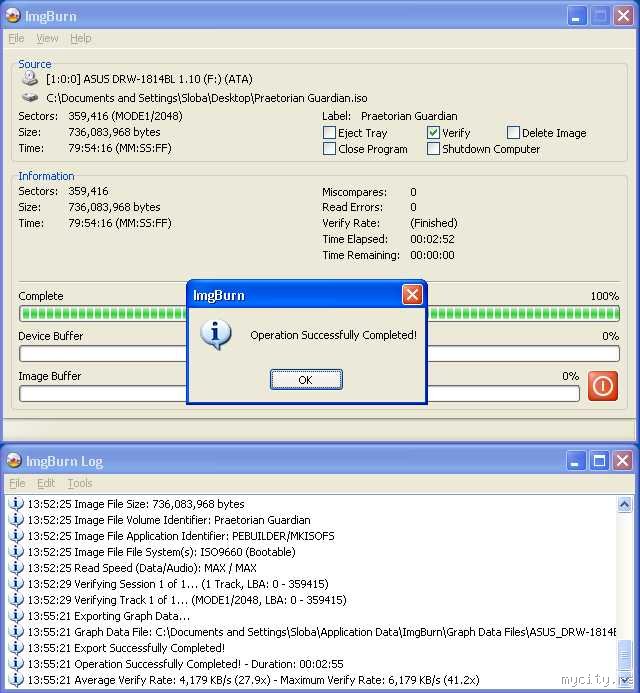Screen dimensions: 640x693
Task: Open the View menu in ImgBurn
Action: (47, 38)
